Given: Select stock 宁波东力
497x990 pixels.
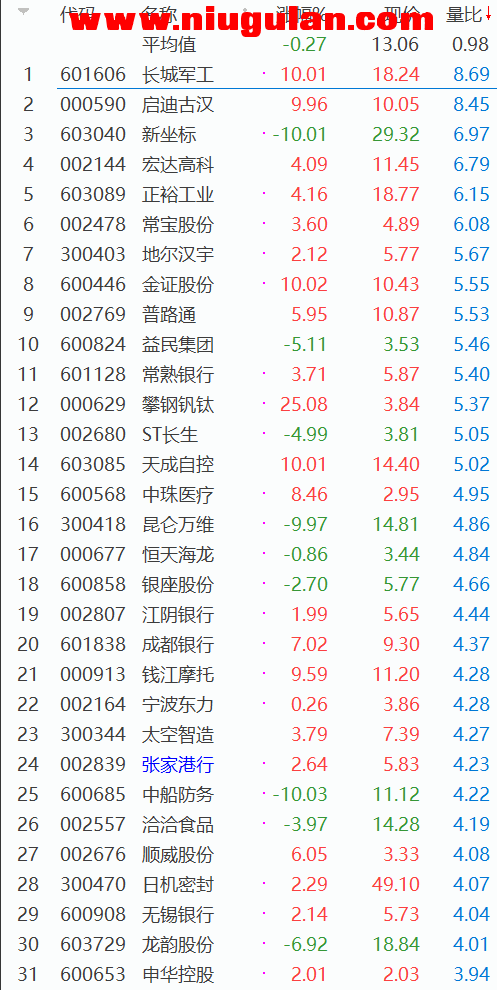Looking at the screenshot, I should [x=178, y=705].
